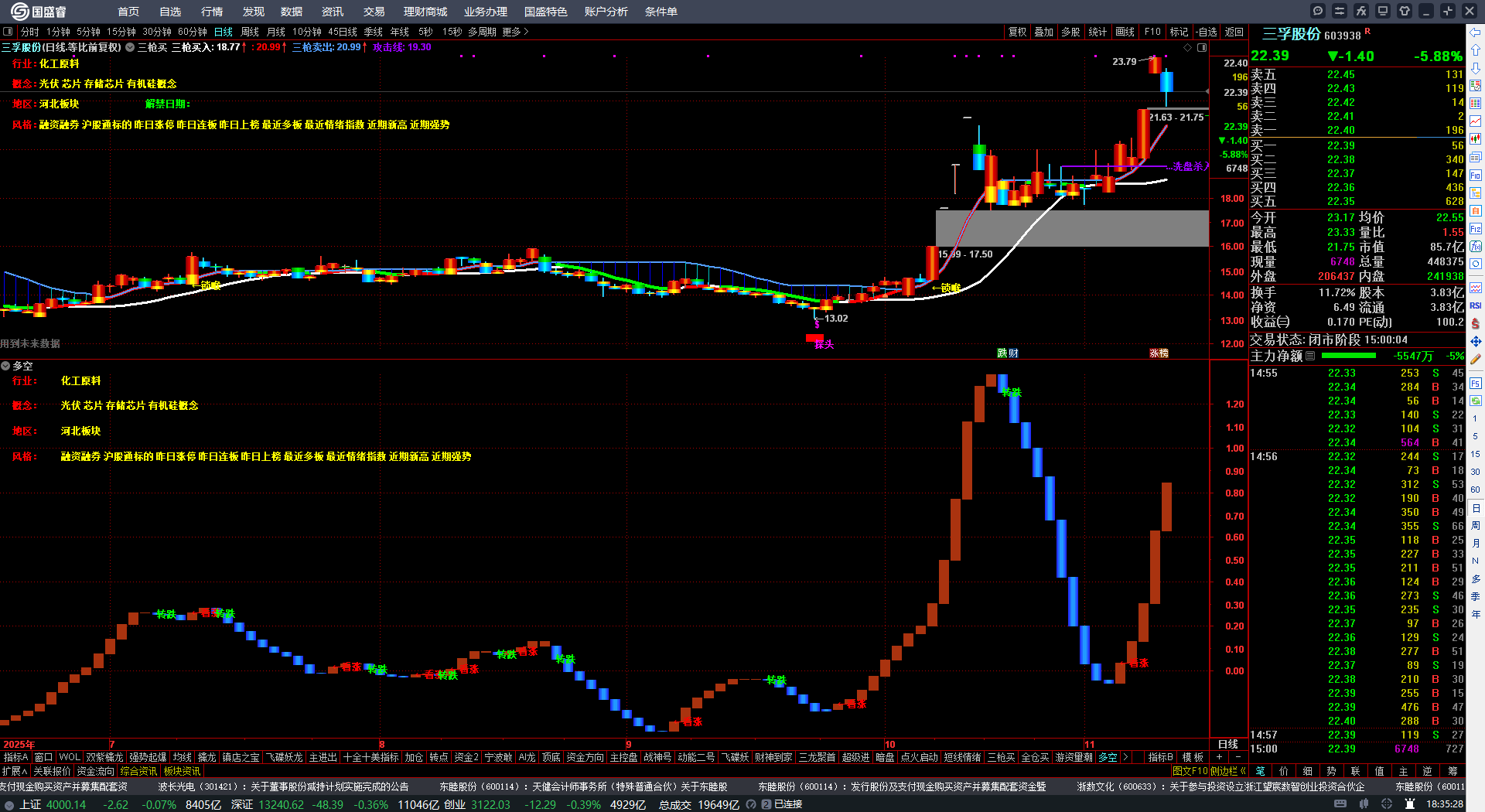Open the 行情 menu

click(212, 12)
